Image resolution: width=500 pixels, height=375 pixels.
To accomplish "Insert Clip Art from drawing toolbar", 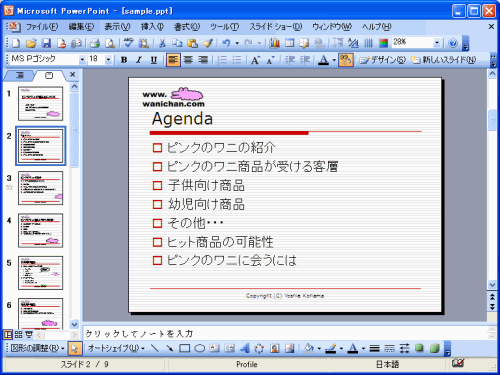I will click(x=274, y=348).
